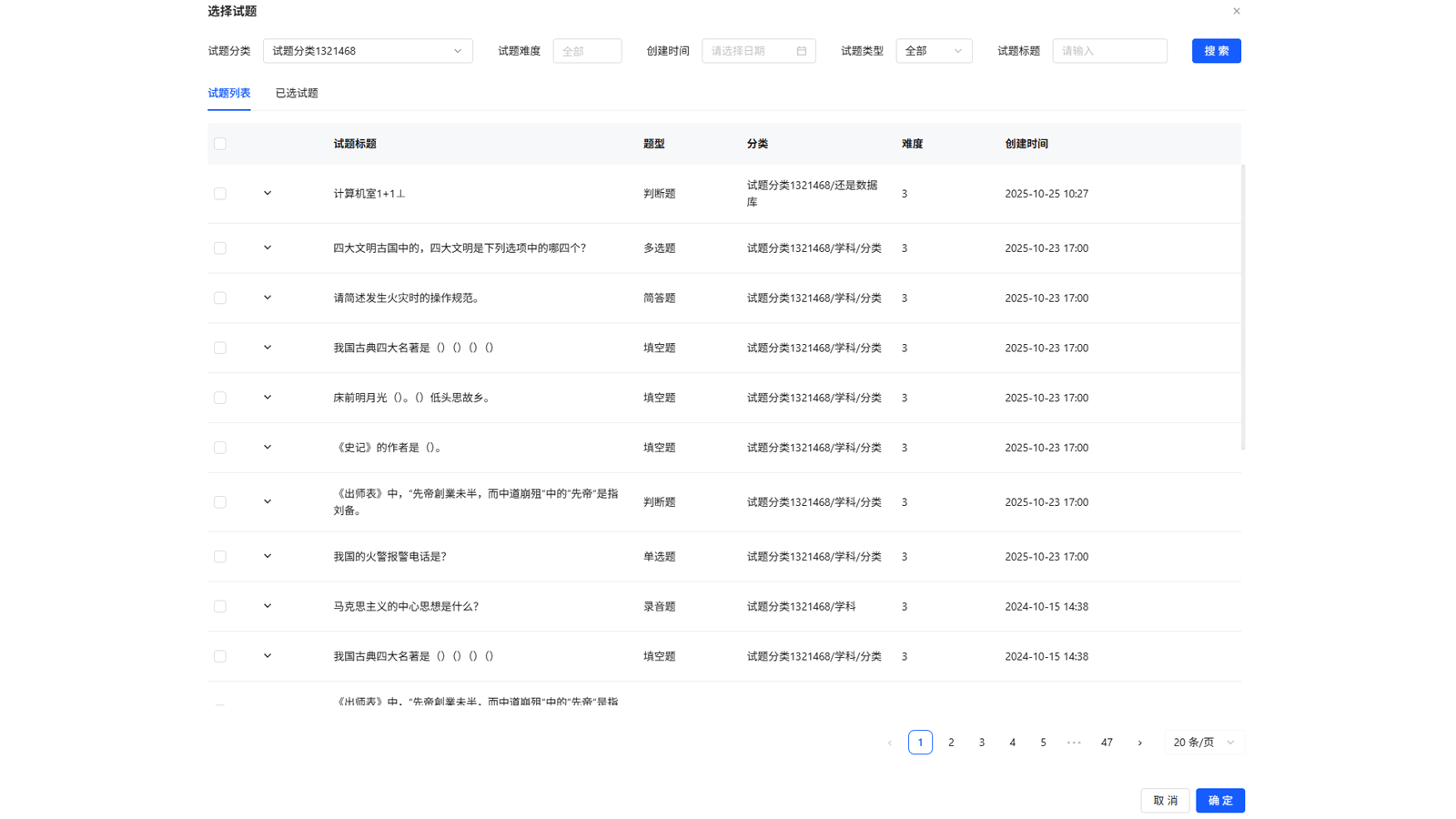Click the ellipsis to jump pages forward

click(x=1075, y=742)
